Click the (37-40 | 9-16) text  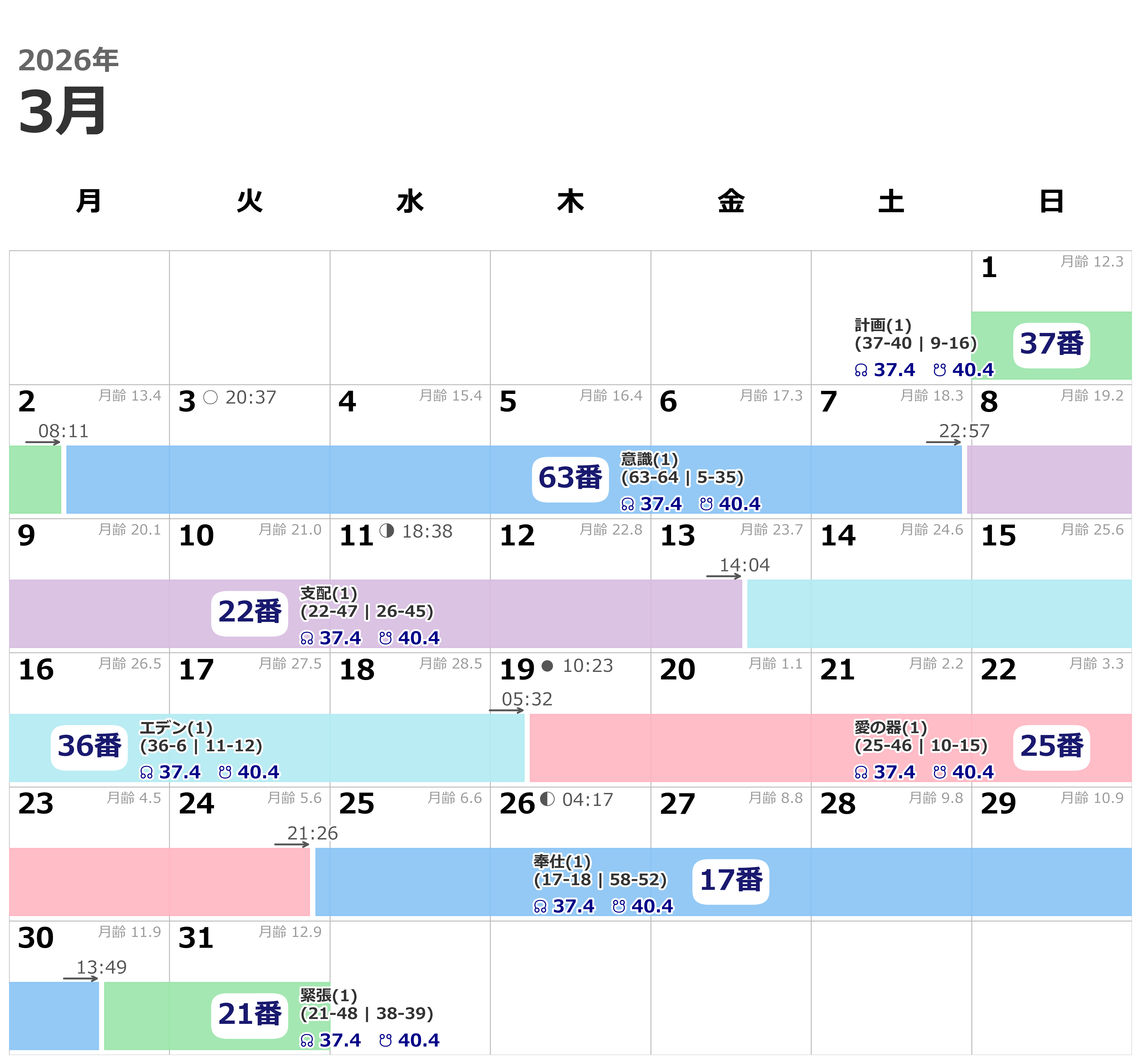916,343
